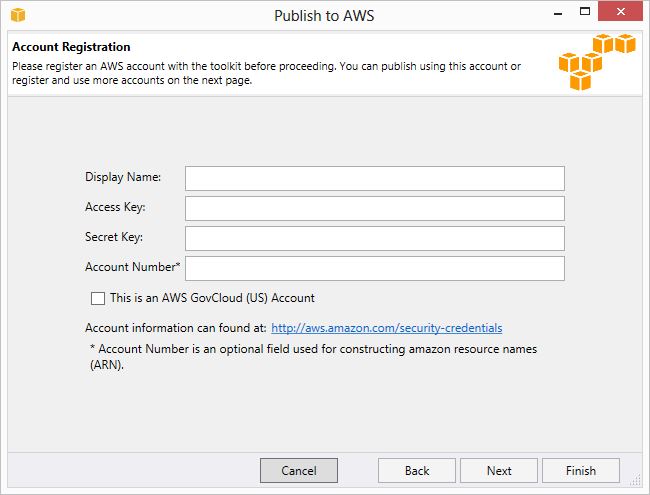Click the 'Access Key:' label
The image size is (650, 495).
(115, 207)
